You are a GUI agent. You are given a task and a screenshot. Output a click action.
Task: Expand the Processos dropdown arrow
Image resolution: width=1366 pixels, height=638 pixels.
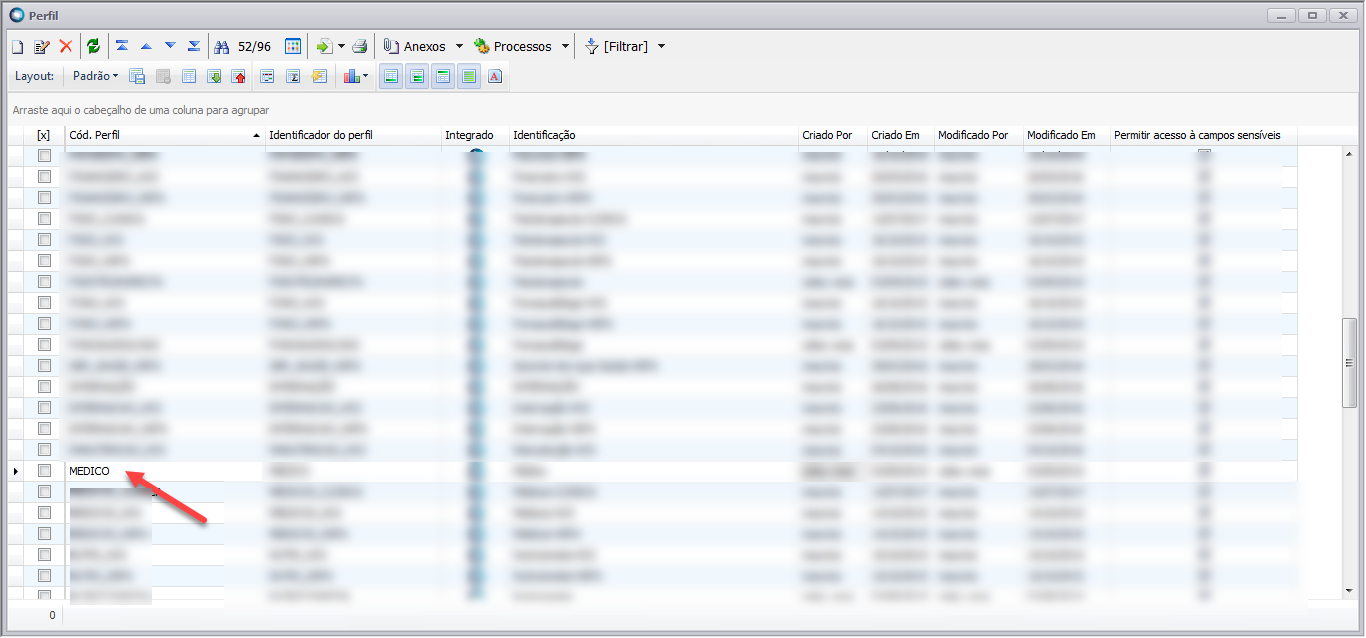[x=565, y=47]
